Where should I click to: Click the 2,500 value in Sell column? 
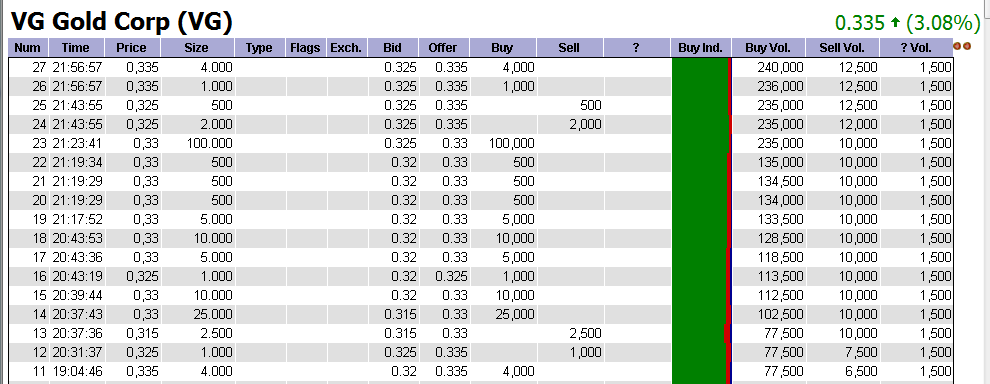point(585,333)
